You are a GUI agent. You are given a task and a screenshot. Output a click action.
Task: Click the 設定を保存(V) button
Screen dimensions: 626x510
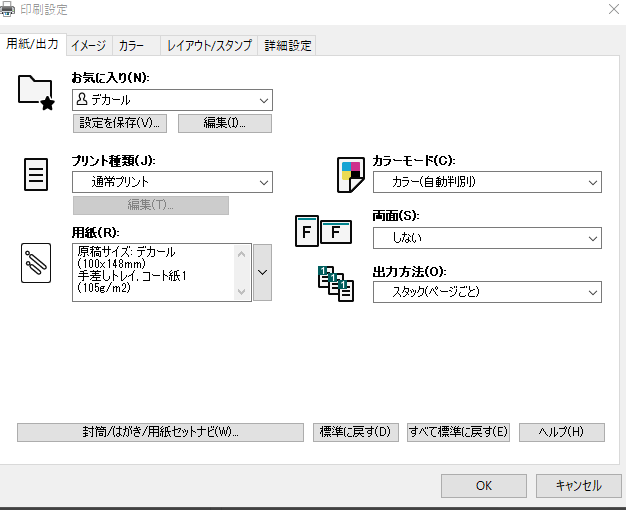point(120,123)
